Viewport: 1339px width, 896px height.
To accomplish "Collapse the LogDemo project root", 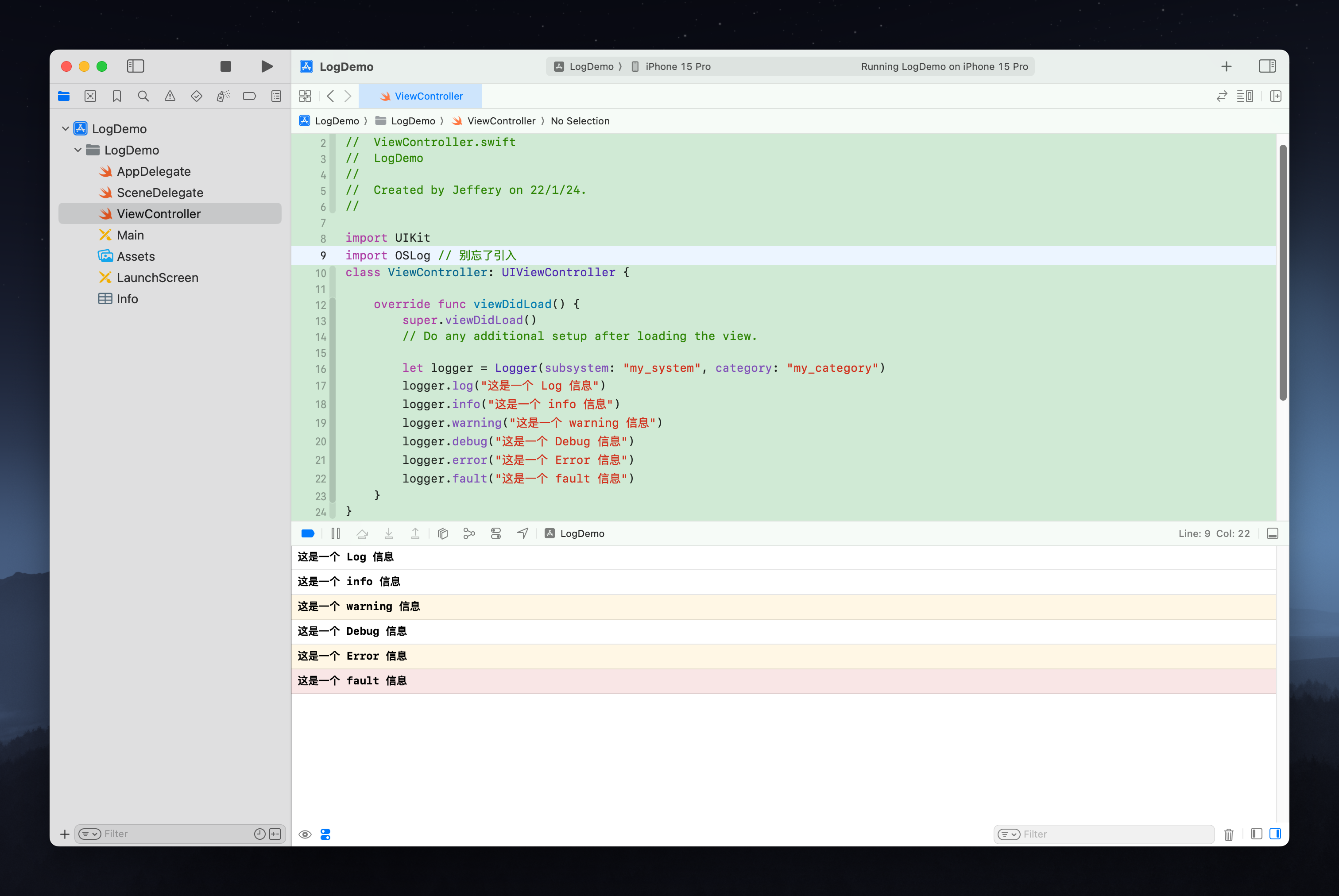I will (x=66, y=128).
